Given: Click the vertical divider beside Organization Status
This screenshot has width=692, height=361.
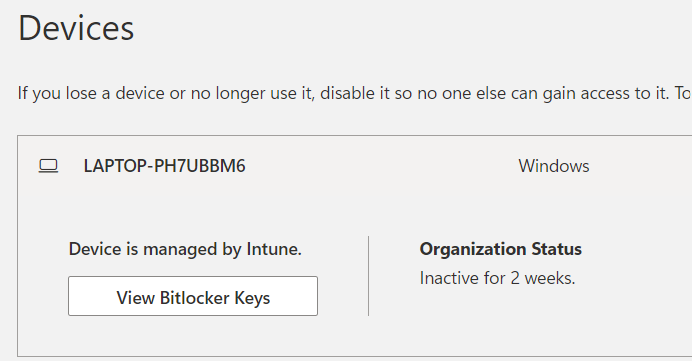Looking at the screenshot, I should pyautogui.click(x=369, y=276).
